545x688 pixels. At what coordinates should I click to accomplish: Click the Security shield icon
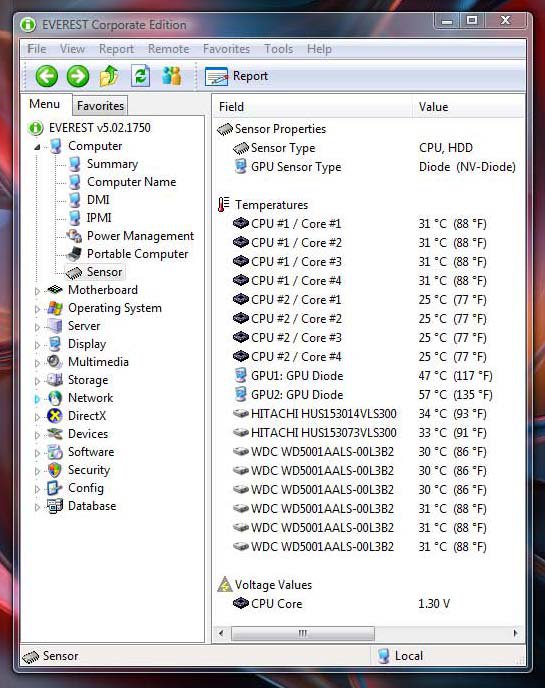point(55,469)
